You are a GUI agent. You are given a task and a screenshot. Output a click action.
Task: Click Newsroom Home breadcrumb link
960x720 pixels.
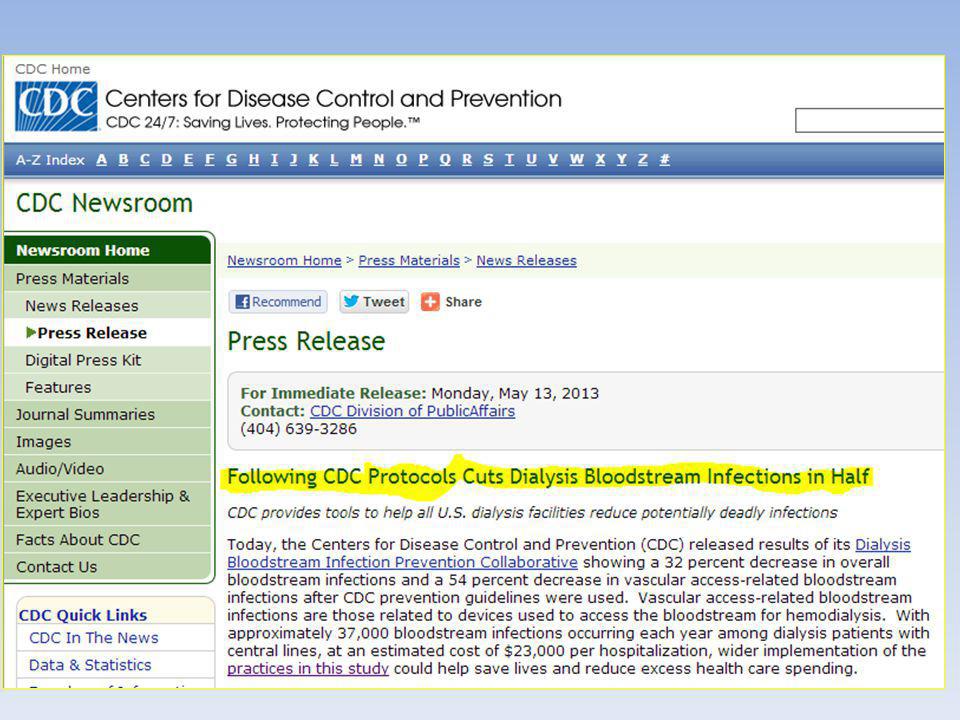tap(284, 260)
